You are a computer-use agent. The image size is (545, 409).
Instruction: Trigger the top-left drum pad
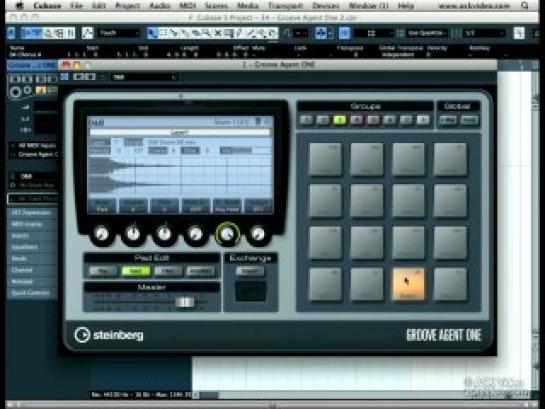pos(325,159)
